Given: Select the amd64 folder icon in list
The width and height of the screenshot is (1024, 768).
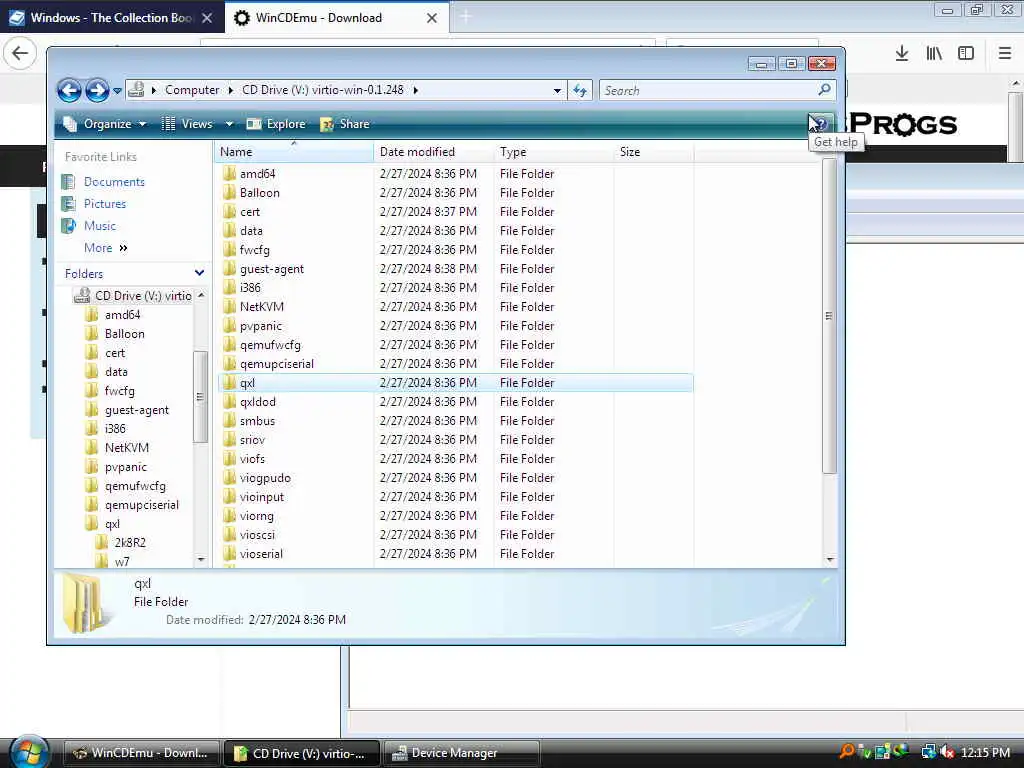Looking at the screenshot, I should [x=229, y=174].
